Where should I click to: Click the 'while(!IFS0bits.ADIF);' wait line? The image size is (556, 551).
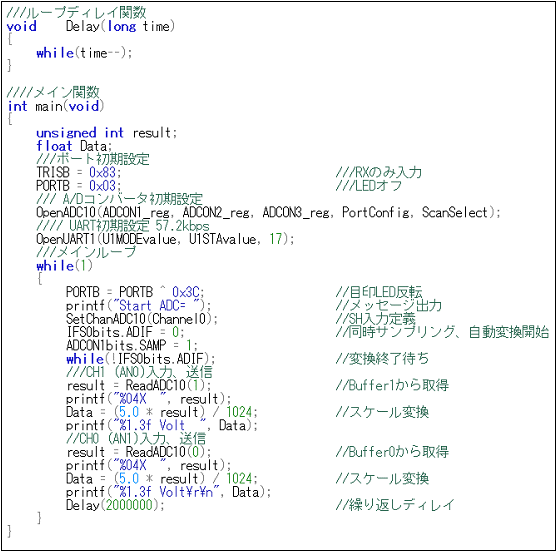point(140,359)
